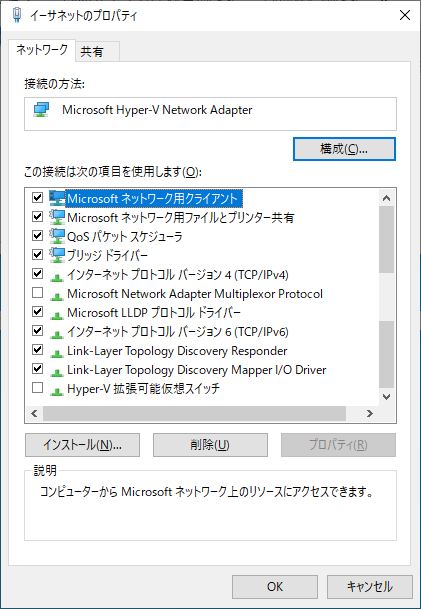Image resolution: width=421 pixels, height=609 pixels.
Task: Click the キャンセル button
Action: [370, 586]
